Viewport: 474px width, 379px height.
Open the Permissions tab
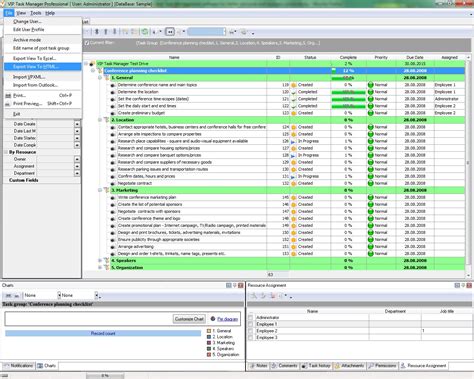point(382,366)
